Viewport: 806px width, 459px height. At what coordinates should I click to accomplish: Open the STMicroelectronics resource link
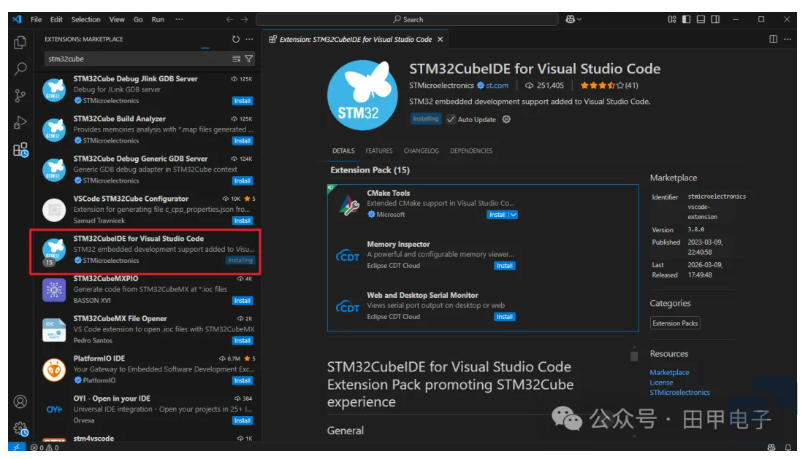679,392
